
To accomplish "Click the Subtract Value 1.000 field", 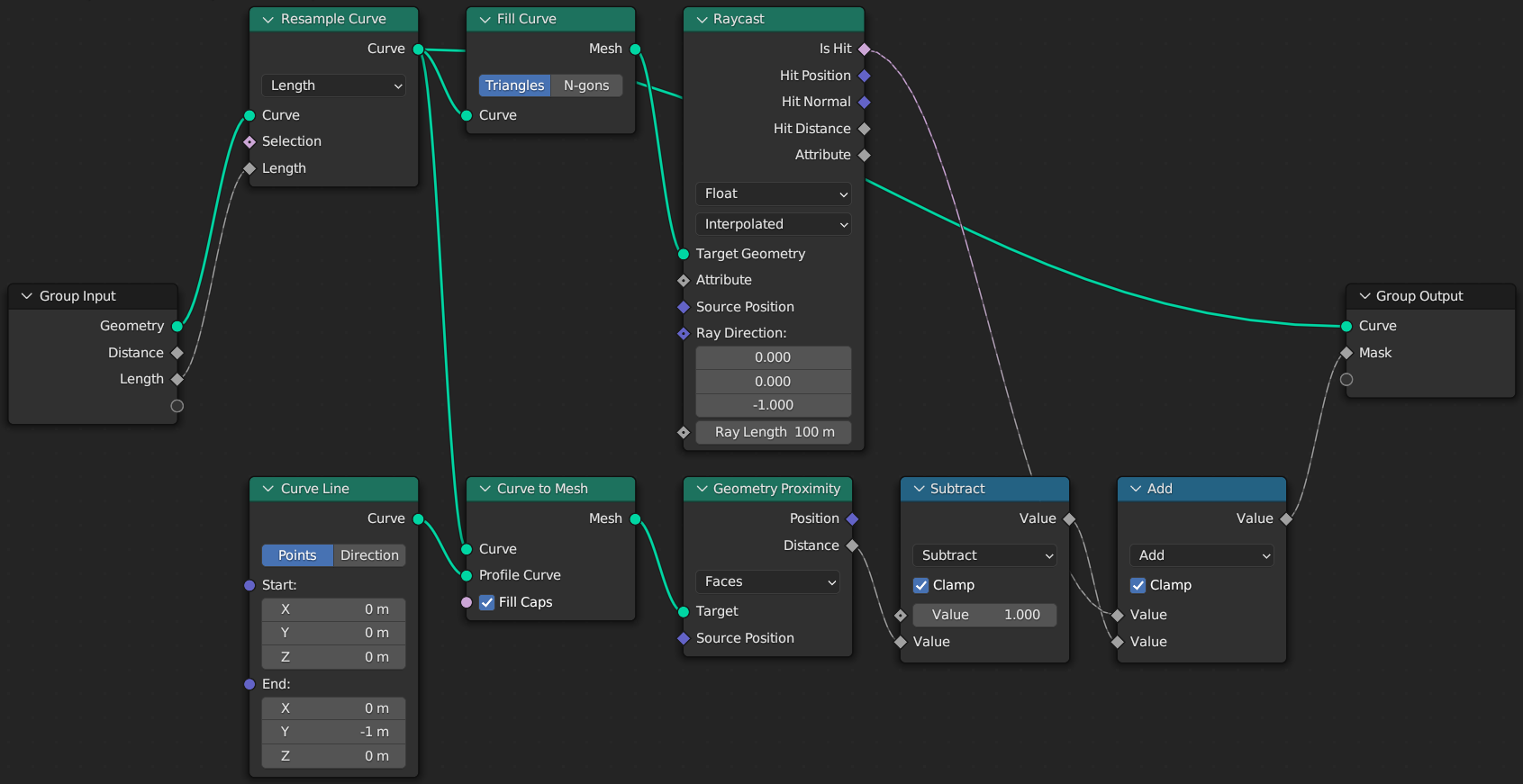I will [x=984, y=615].
